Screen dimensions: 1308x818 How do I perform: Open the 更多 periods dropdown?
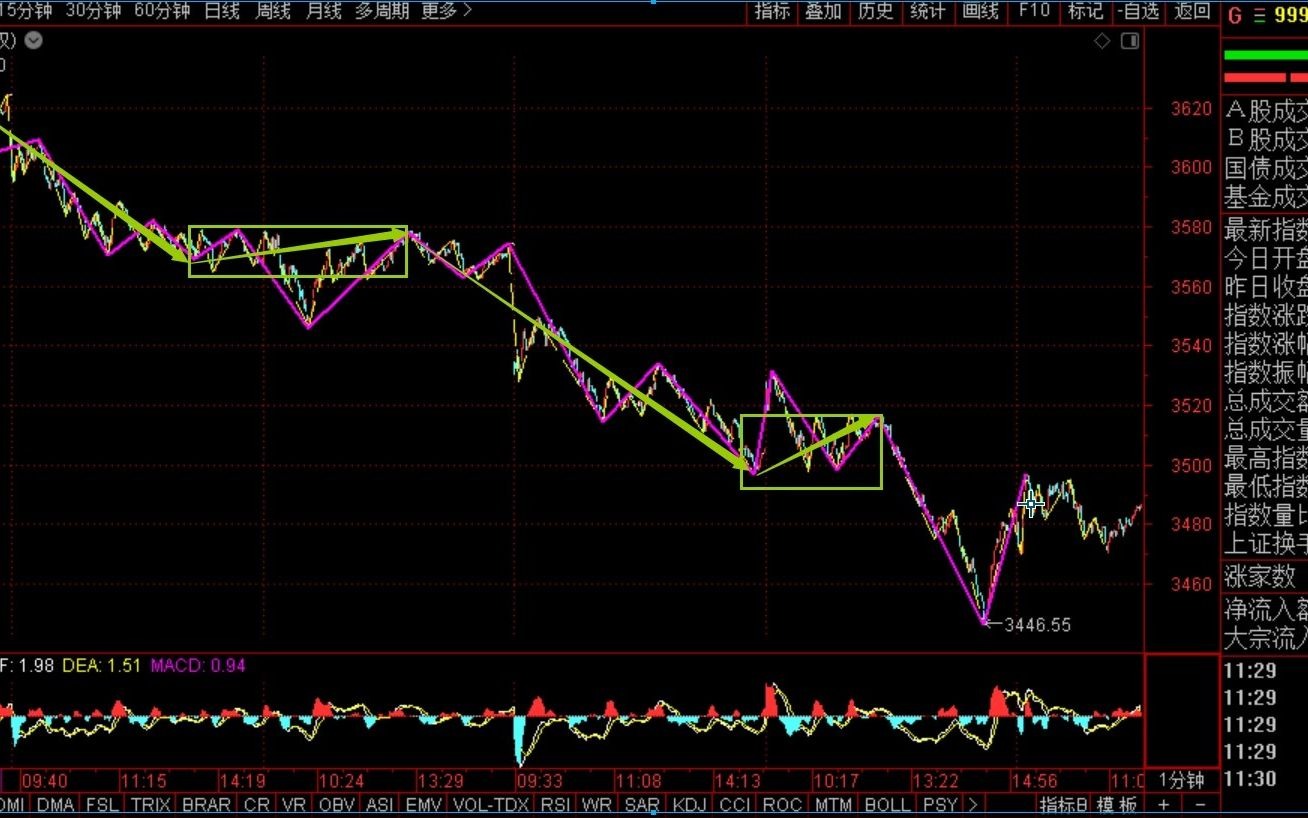(447, 11)
